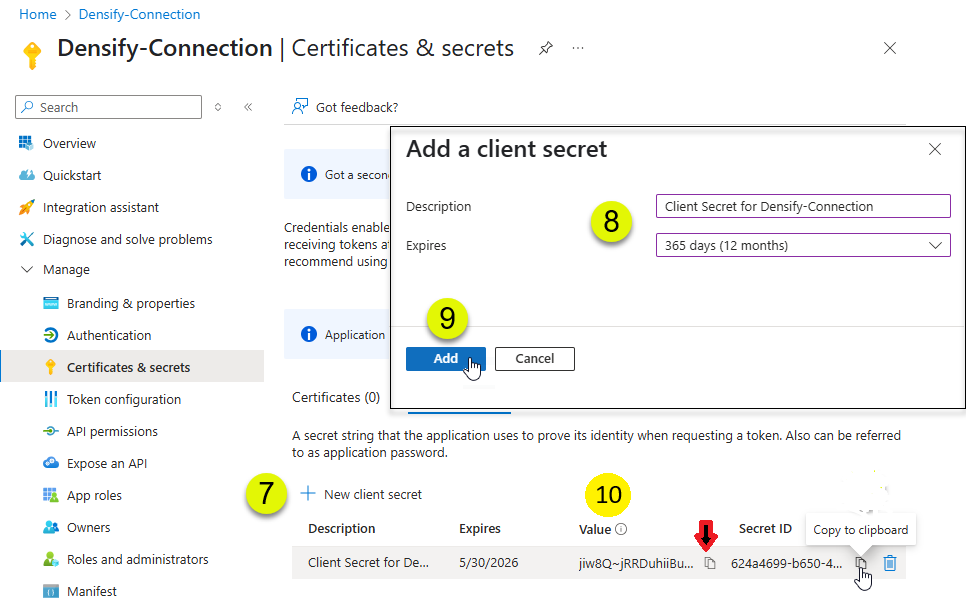Viewport: 966px width, 611px height.
Task: Click the Value column info icon
Action: click(621, 529)
